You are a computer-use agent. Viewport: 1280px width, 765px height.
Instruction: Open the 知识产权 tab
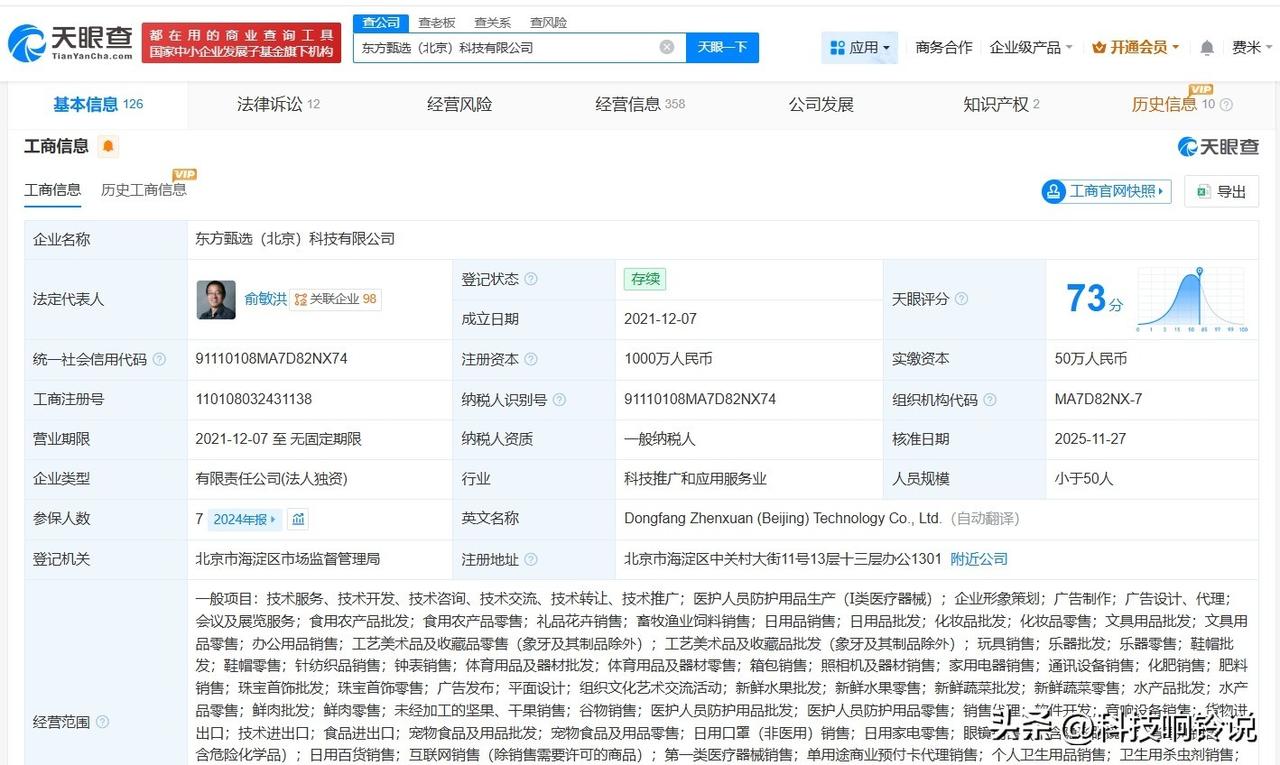click(1001, 104)
